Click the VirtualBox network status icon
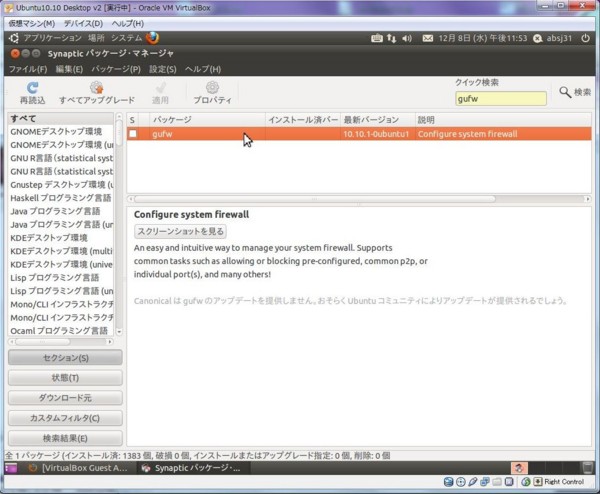 coord(485,482)
